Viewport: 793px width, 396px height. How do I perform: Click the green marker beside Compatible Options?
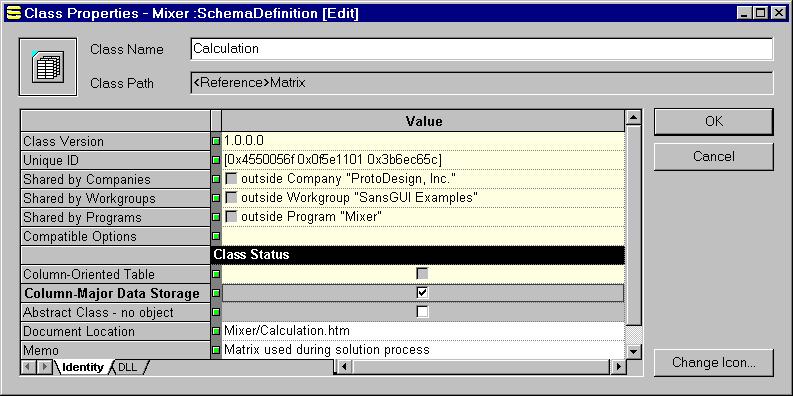click(216, 236)
